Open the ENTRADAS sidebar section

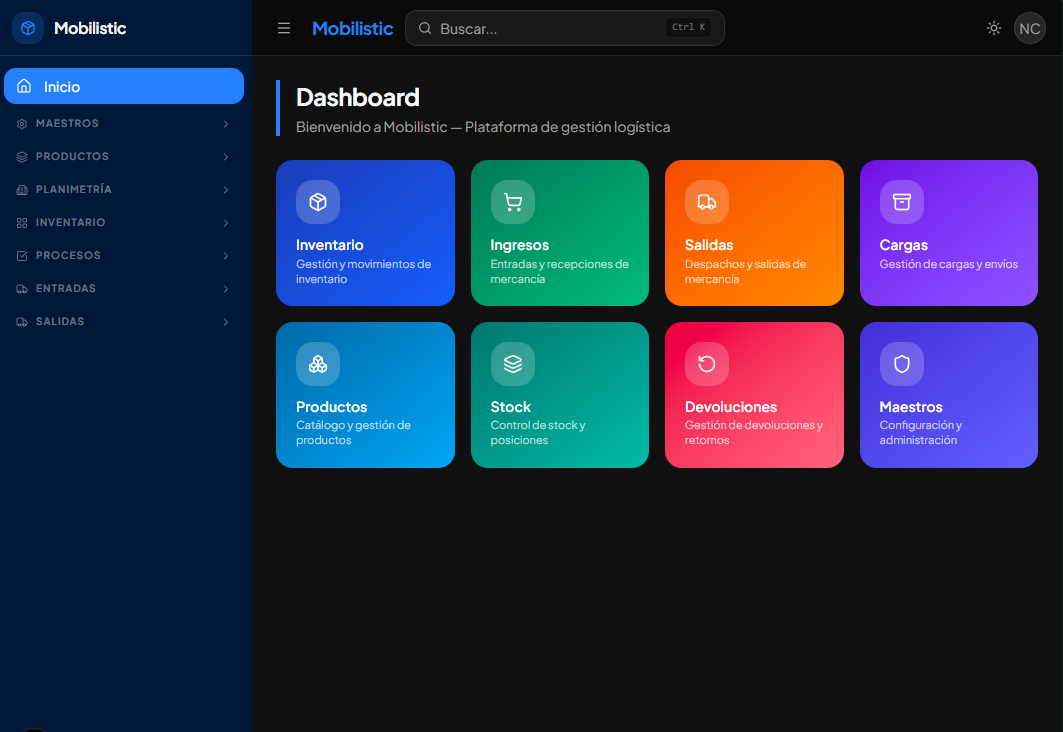(124, 289)
